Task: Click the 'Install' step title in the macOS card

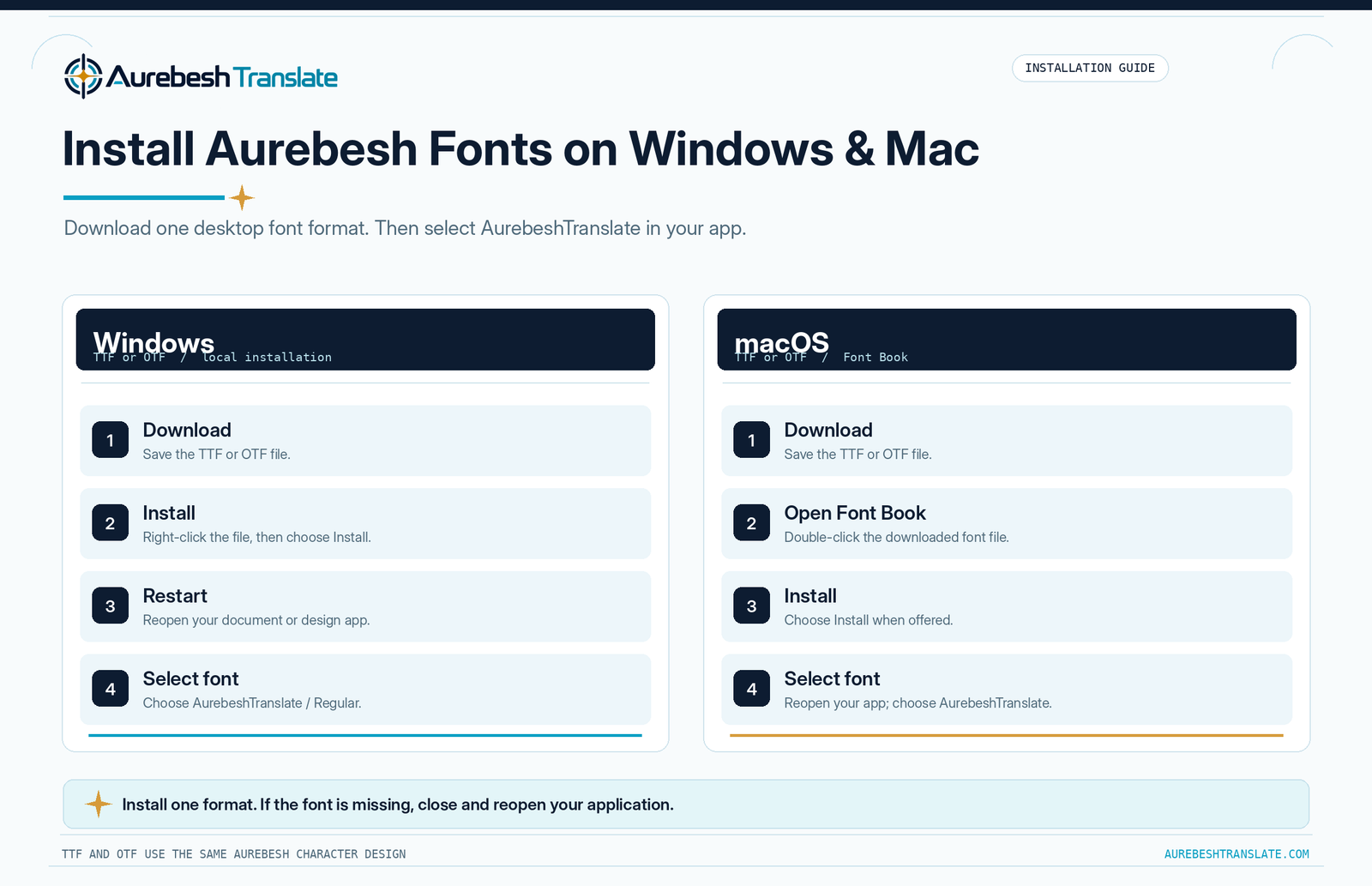Action: tap(810, 596)
